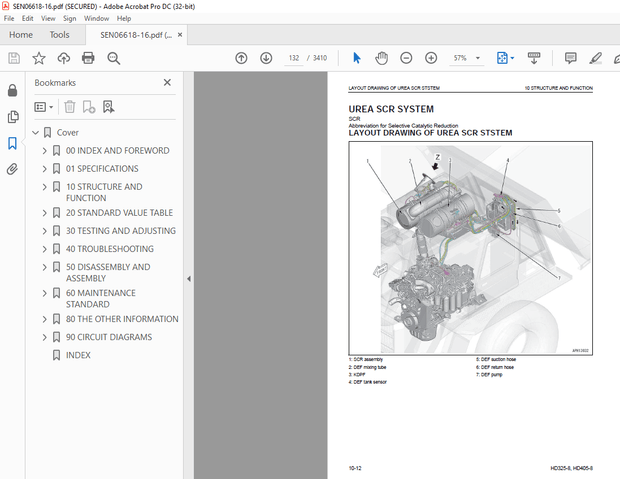Go to previous page arrow
This screenshot has width=620, height=479.
tap(241, 58)
